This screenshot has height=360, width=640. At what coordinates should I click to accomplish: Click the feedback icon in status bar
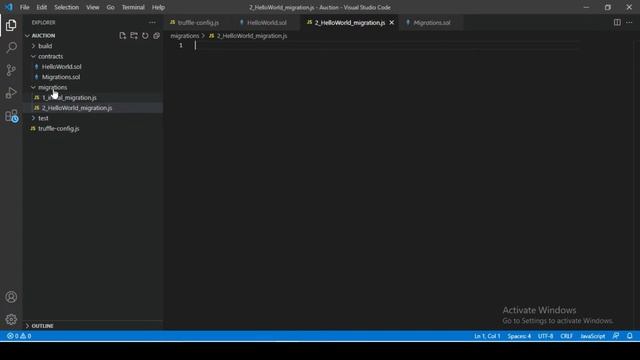[x=616, y=336]
